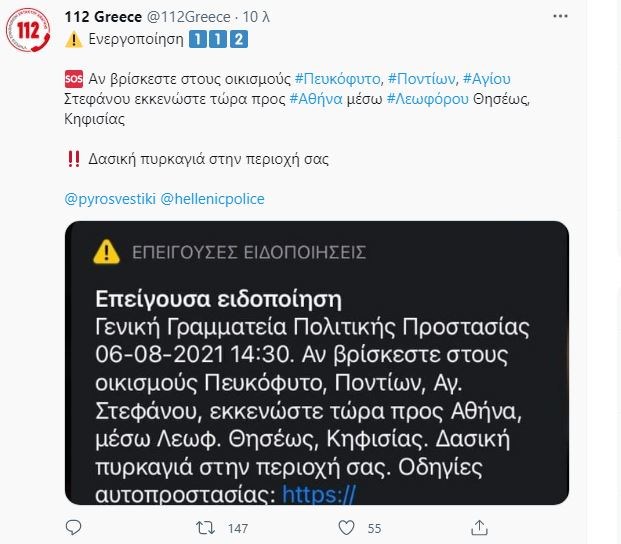This screenshot has width=621, height=544.
Task: Click the reply speech bubble icon
Action: pos(74,526)
